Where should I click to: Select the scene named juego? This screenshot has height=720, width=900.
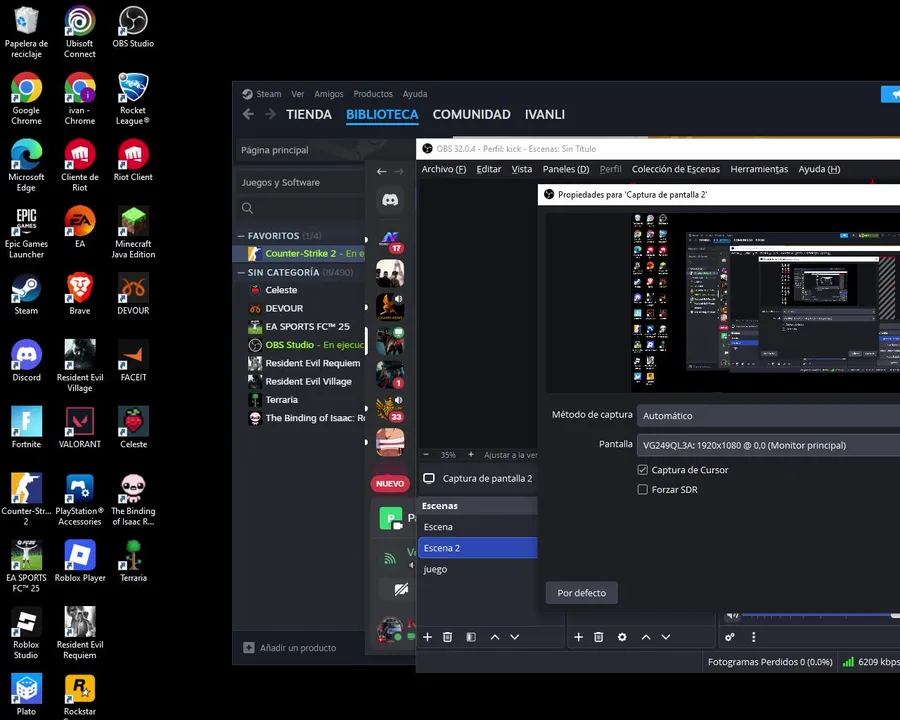[478, 569]
